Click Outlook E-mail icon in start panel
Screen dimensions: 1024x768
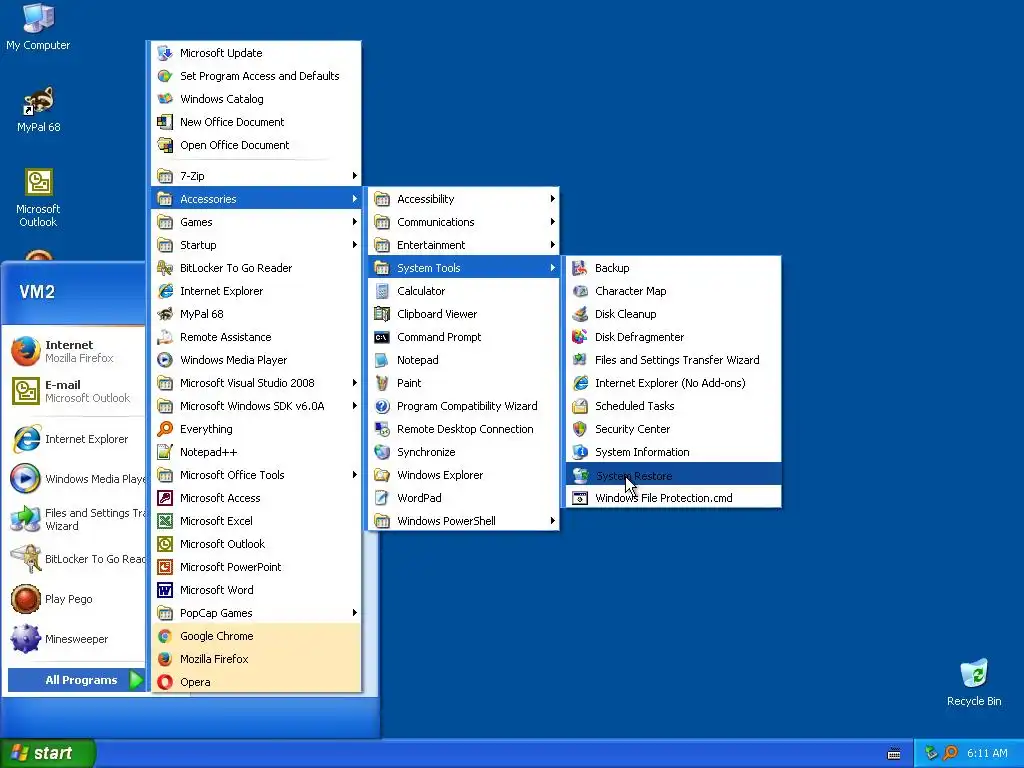25,391
